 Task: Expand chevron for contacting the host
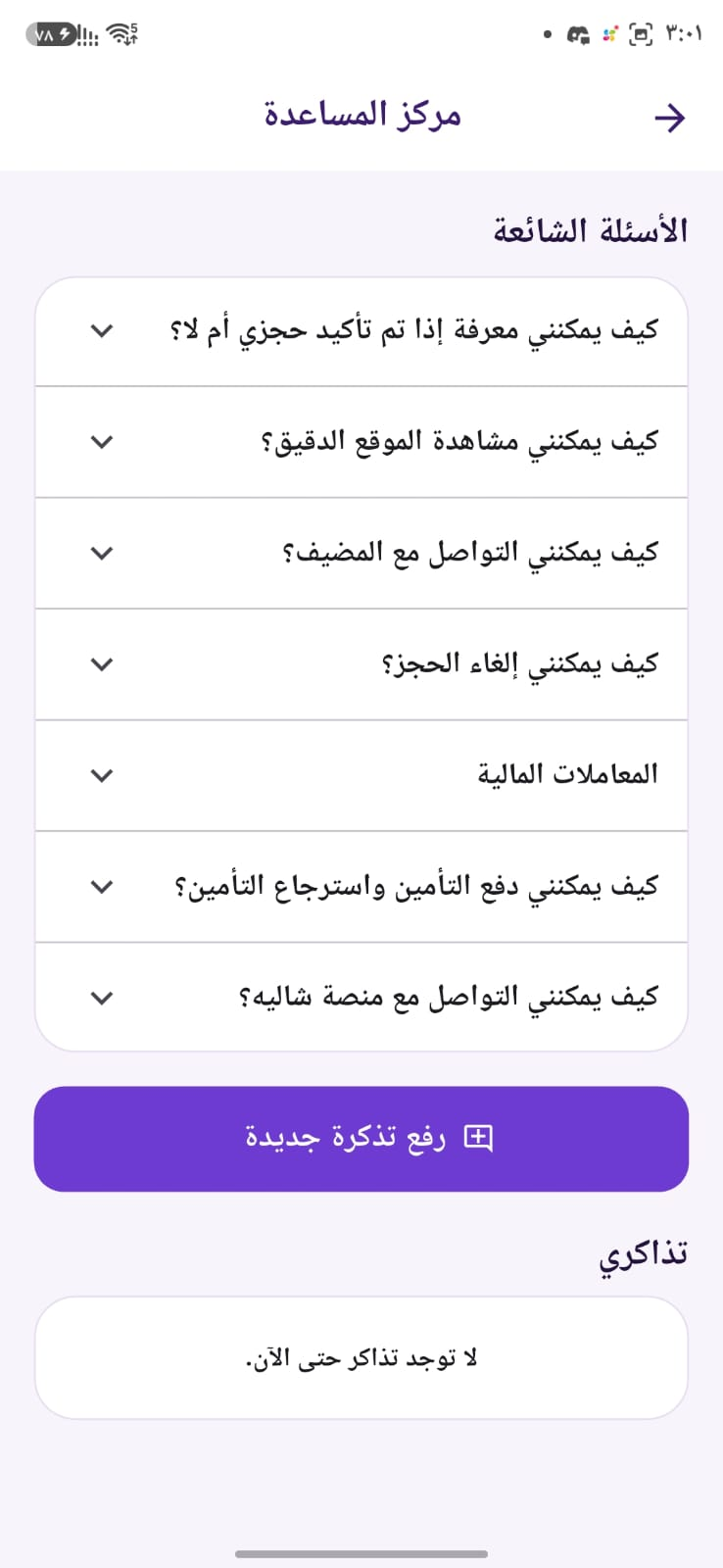[102, 554]
